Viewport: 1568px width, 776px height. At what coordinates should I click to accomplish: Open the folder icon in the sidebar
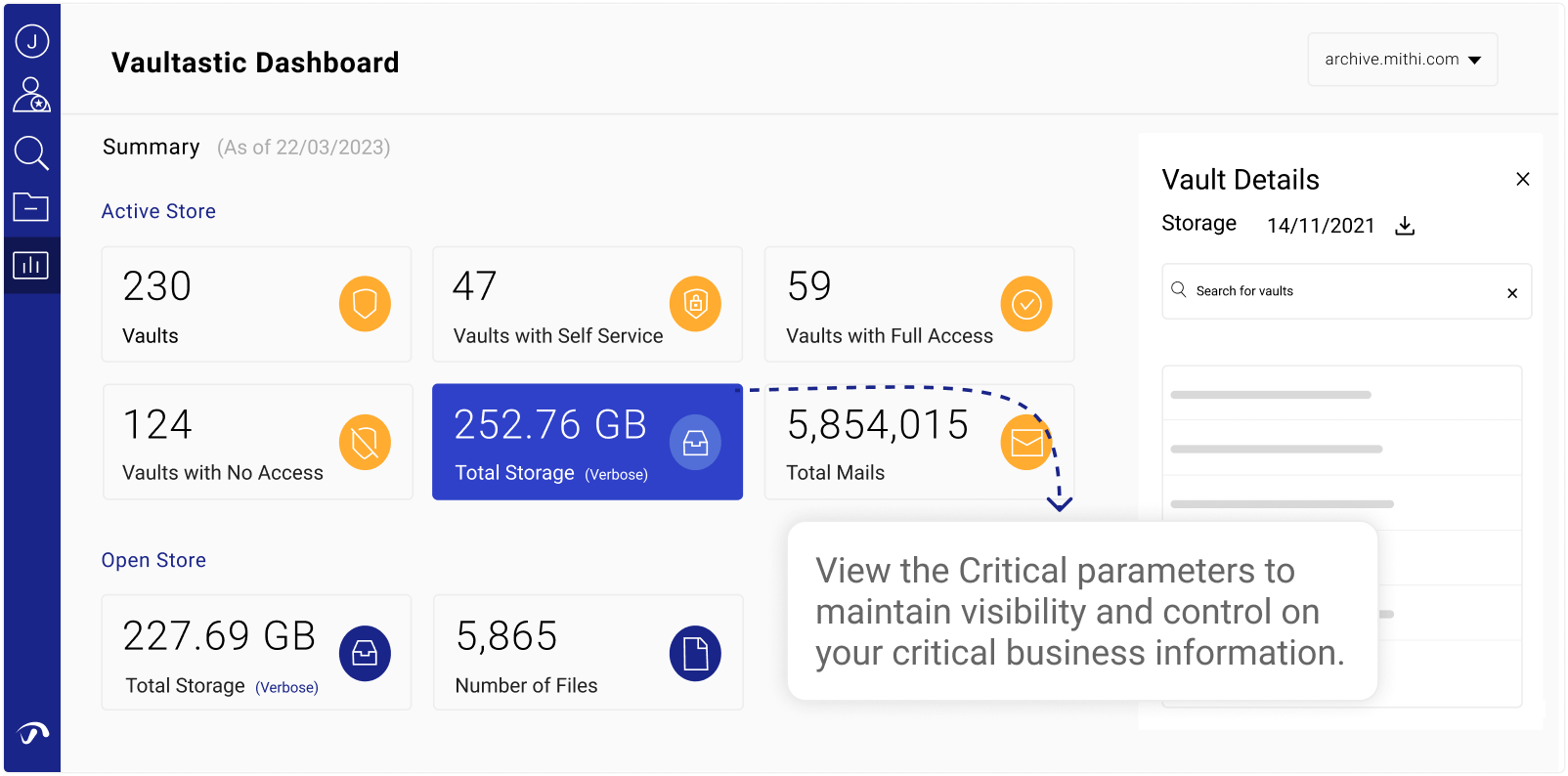(x=31, y=207)
